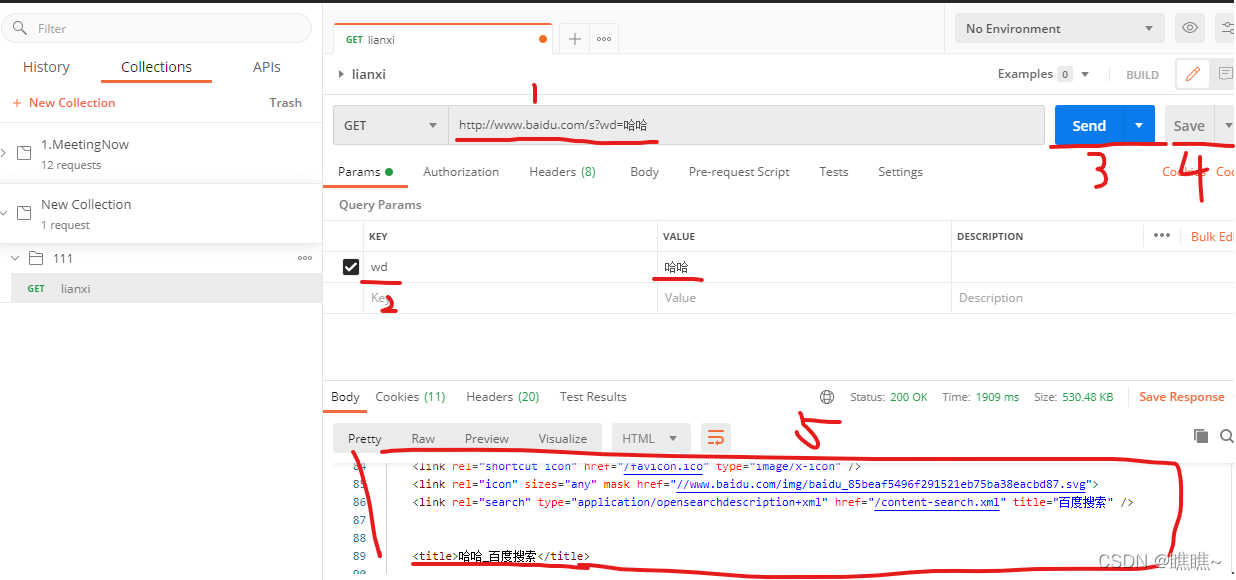Viewport: 1236px width, 580px height.
Task: Open the Authorization tab
Action: 461,172
